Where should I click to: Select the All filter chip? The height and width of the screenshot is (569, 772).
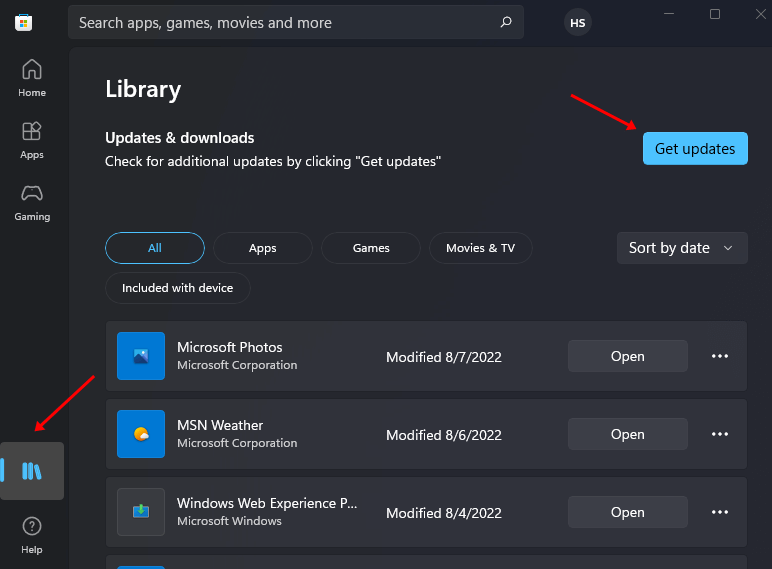[154, 248]
